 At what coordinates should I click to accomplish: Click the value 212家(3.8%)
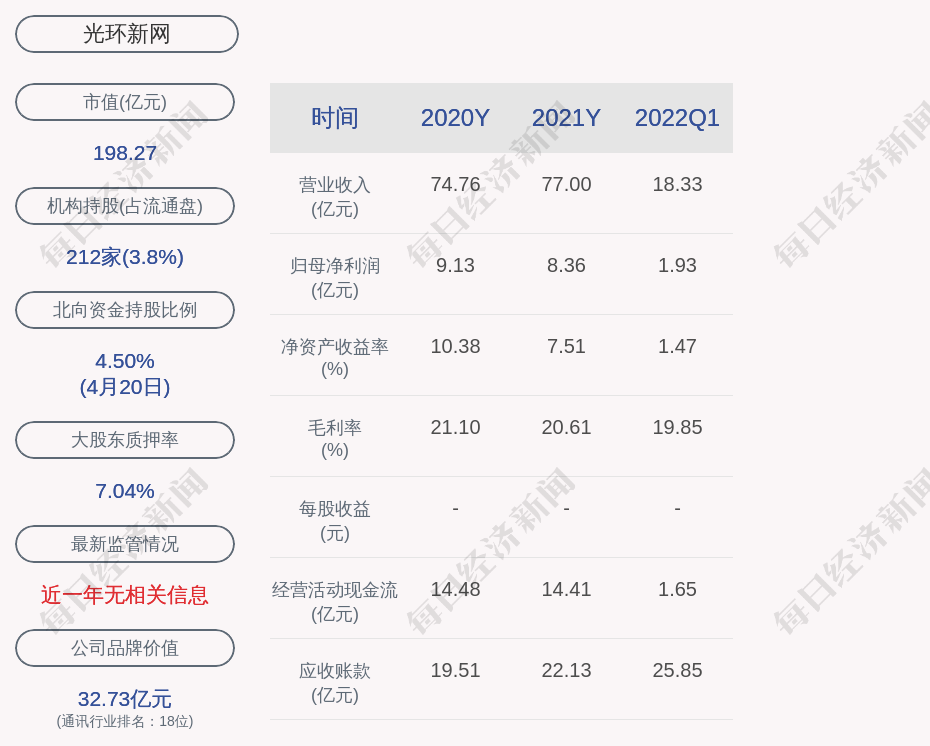point(125,257)
